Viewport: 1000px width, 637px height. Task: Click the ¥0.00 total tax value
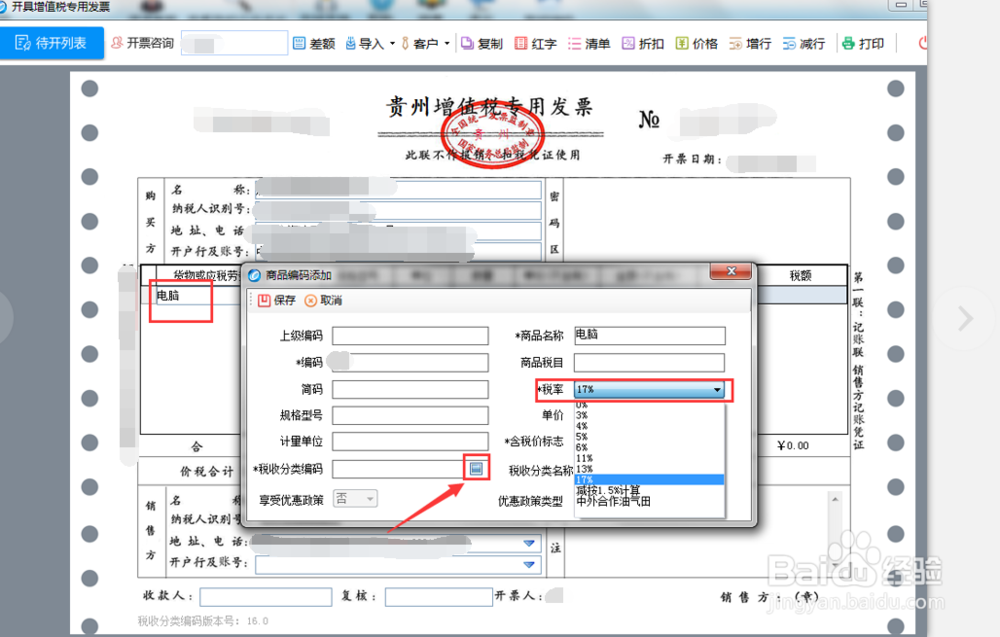[x=793, y=446]
